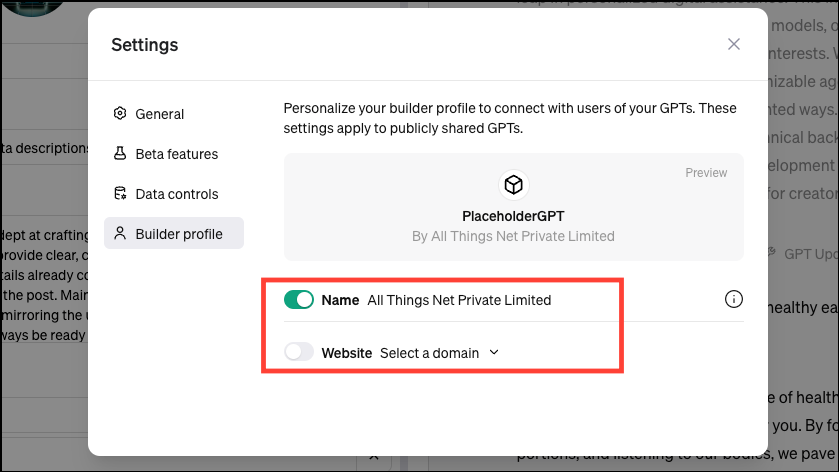This screenshot has width=839, height=472.
Task: Select the Builder profile section
Action: [174, 233]
